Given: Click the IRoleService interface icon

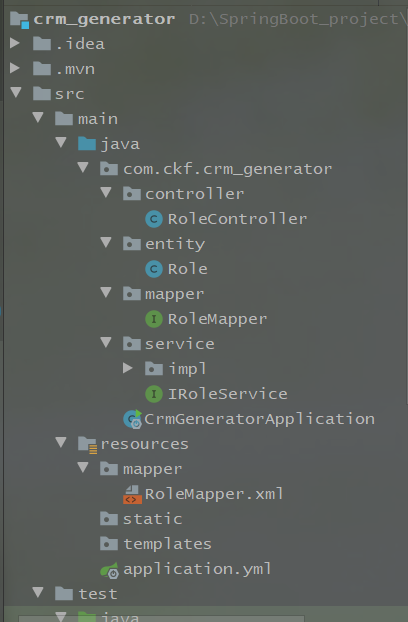Looking at the screenshot, I should click(x=154, y=394).
